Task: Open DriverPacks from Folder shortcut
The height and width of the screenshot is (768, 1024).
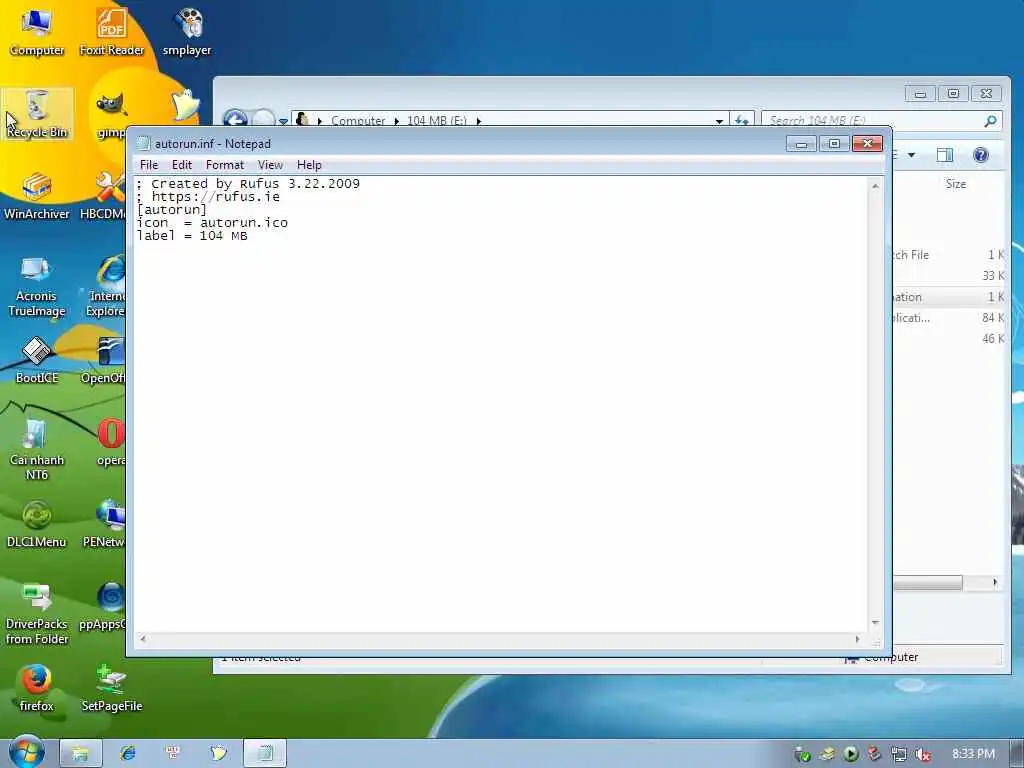Action: [x=37, y=614]
